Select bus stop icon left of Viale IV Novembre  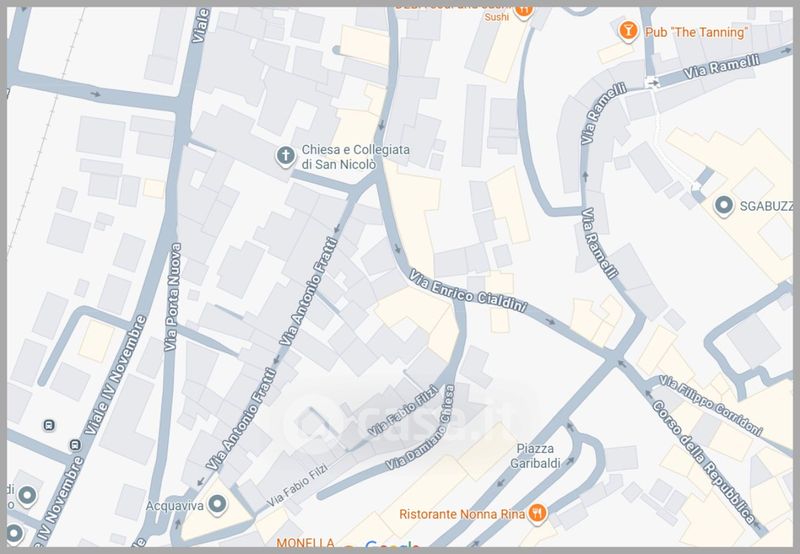(x=50, y=425)
